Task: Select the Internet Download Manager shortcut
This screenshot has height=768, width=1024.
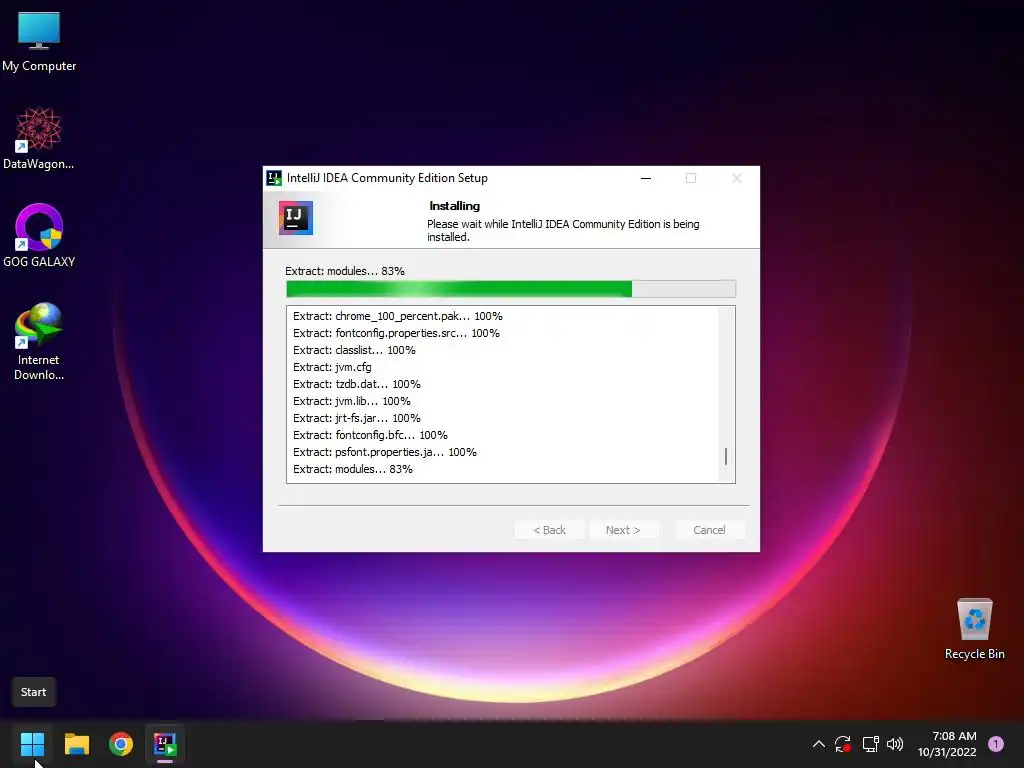Action: tap(39, 342)
